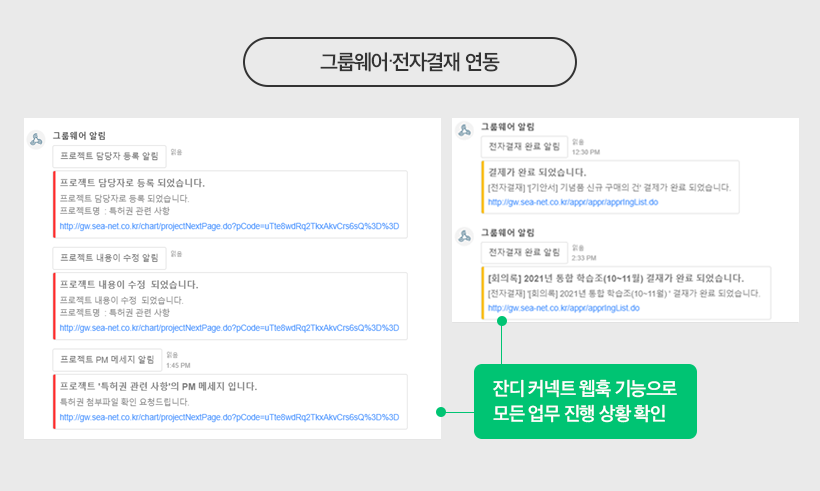Click the webhook avatar next to the 2:33 PM message
820x491 pixels.
pyautogui.click(x=464, y=236)
